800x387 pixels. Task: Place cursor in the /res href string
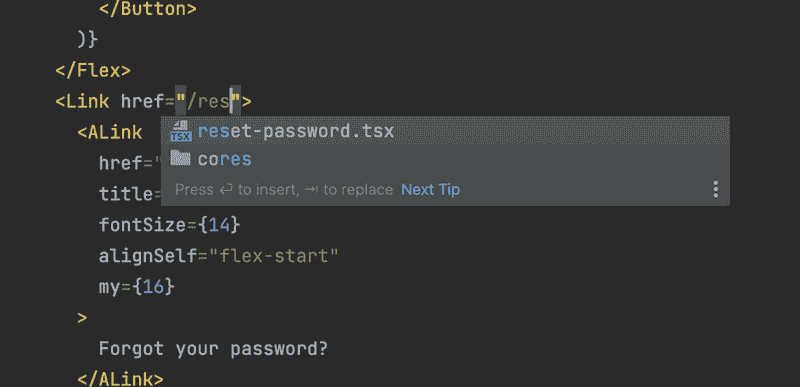(x=208, y=102)
